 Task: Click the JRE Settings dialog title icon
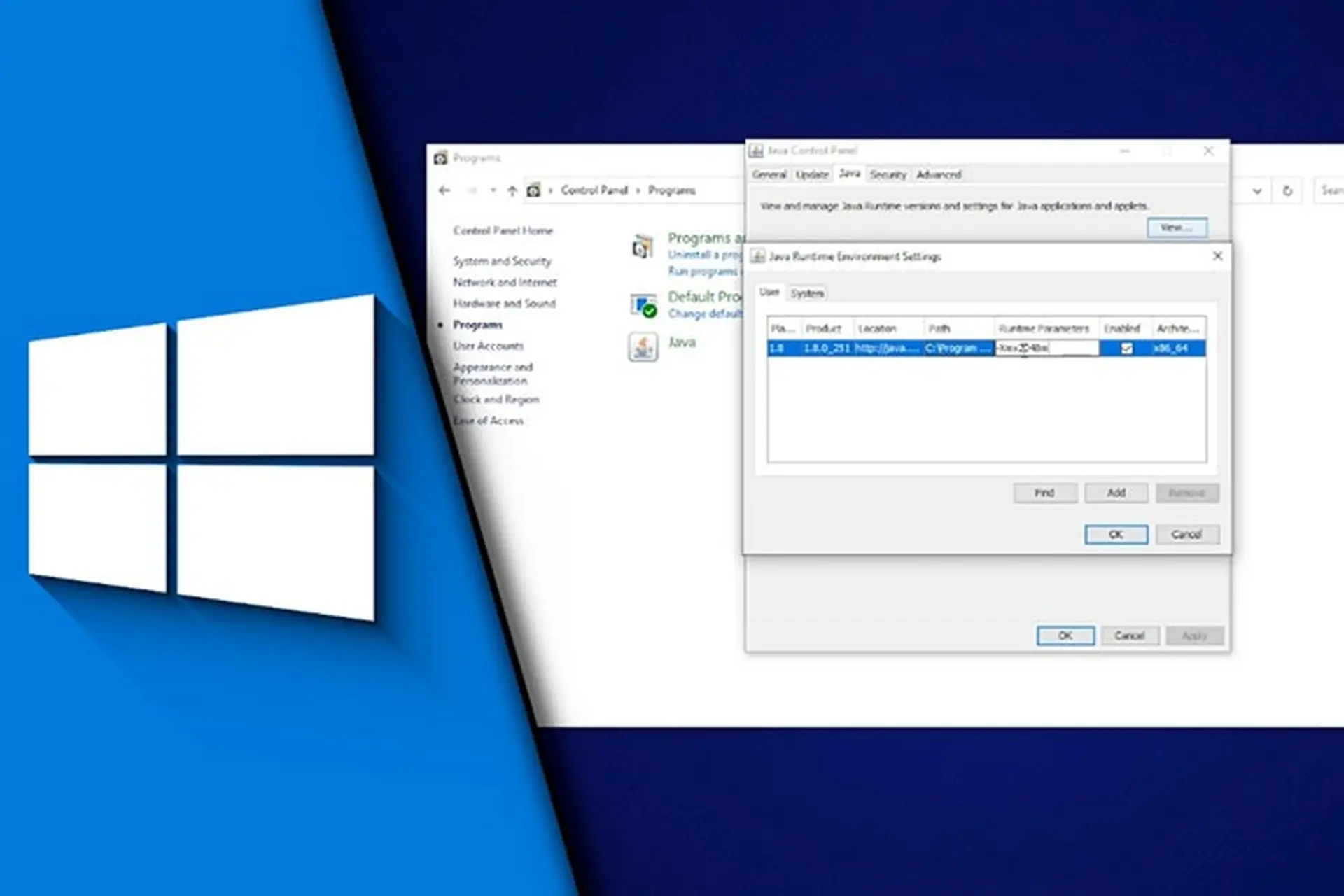coord(758,256)
